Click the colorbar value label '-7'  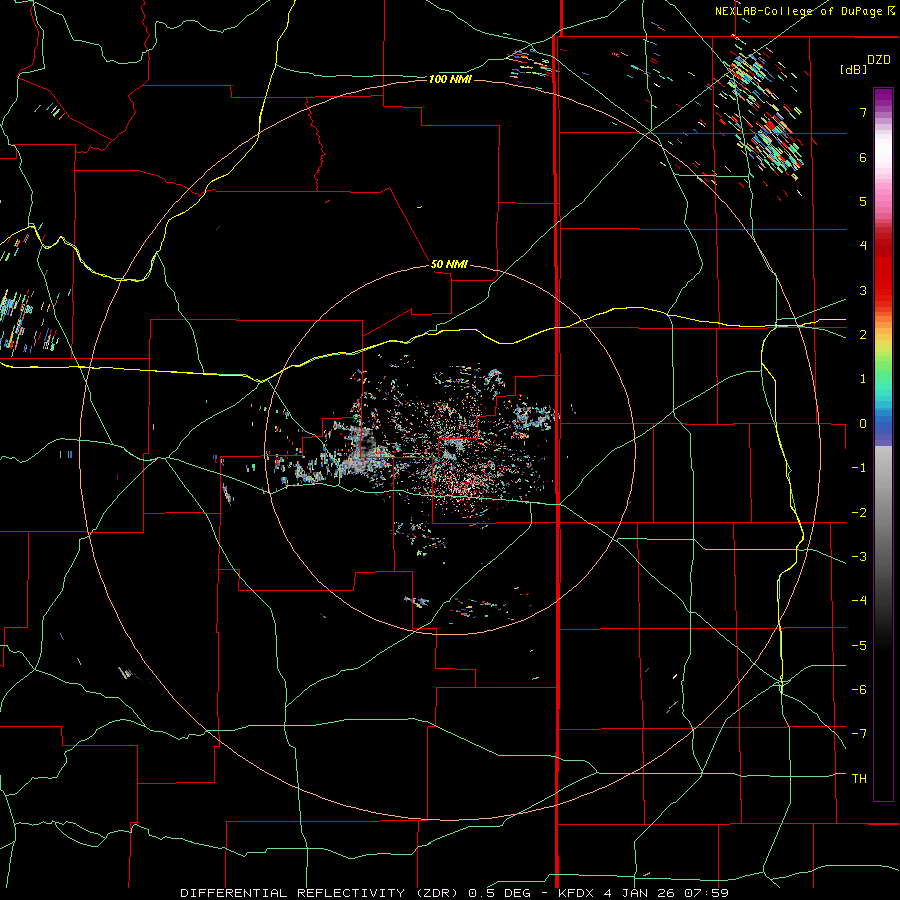coord(859,734)
